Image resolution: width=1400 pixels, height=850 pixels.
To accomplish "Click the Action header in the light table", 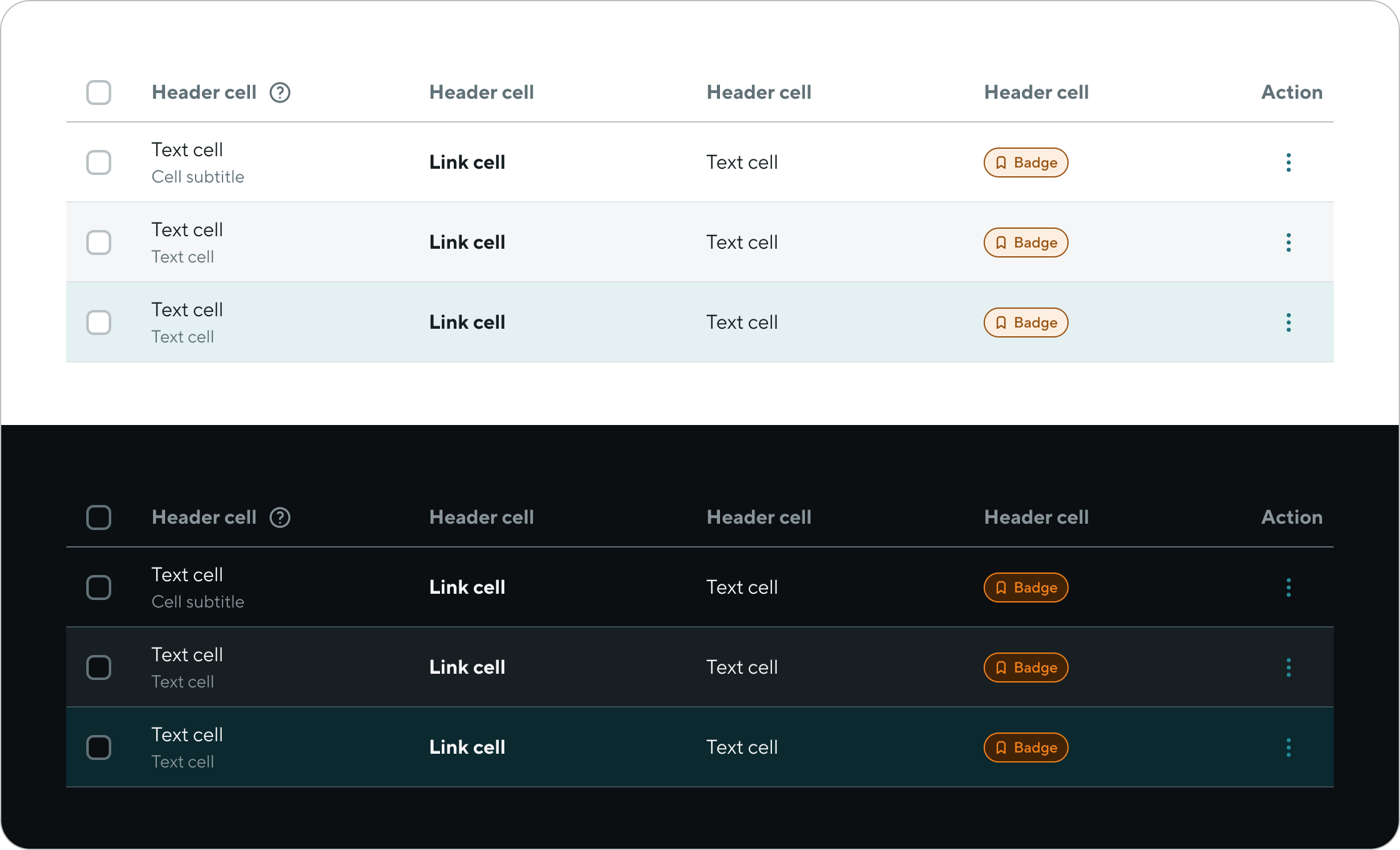I will pyautogui.click(x=1292, y=92).
